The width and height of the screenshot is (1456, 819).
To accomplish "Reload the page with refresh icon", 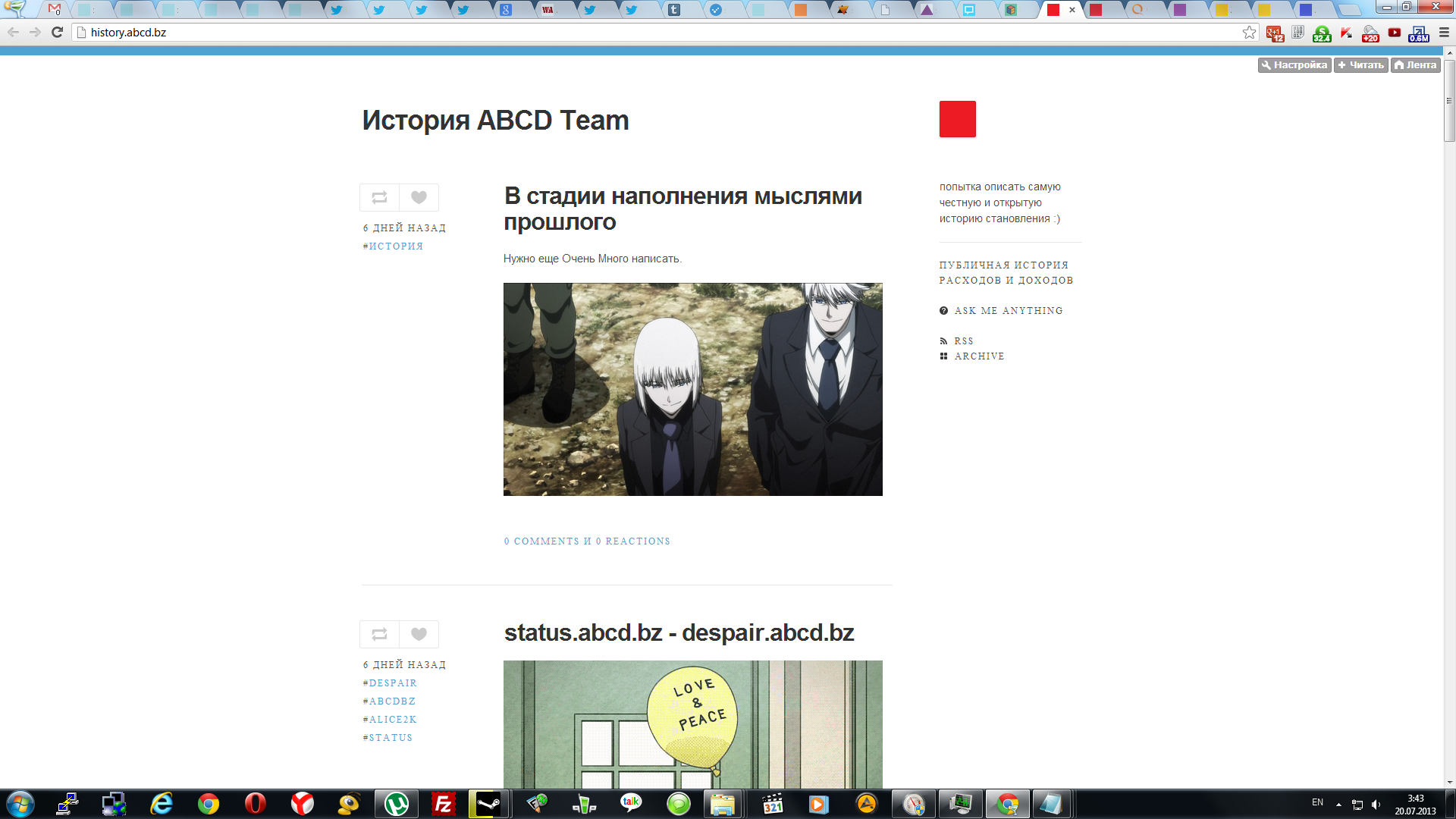I will click(57, 33).
